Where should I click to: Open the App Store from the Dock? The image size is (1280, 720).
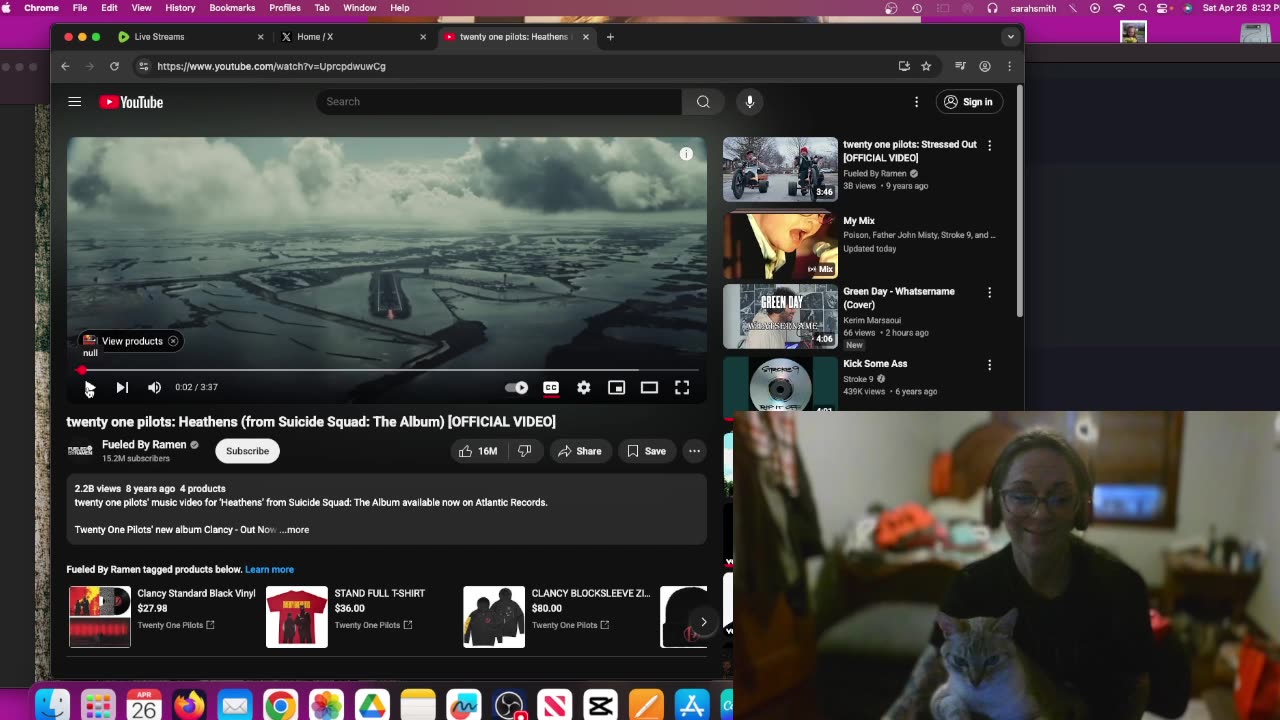[x=692, y=706]
